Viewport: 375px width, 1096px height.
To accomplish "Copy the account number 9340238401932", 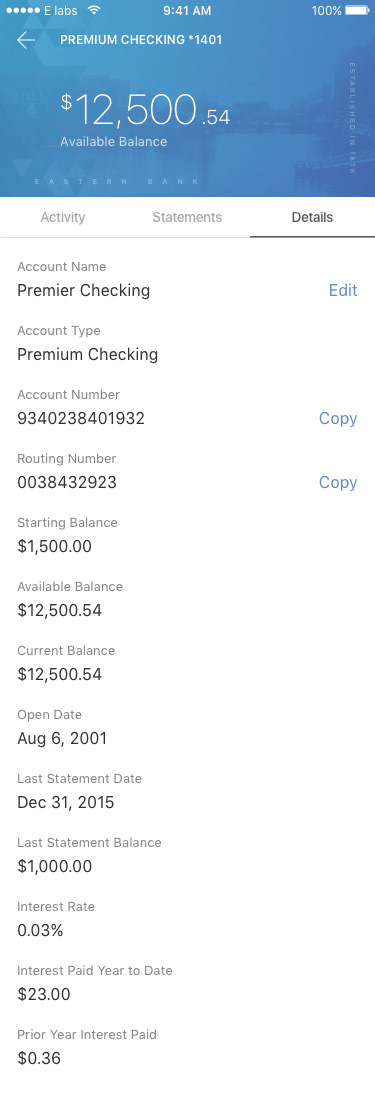I will tap(338, 418).
